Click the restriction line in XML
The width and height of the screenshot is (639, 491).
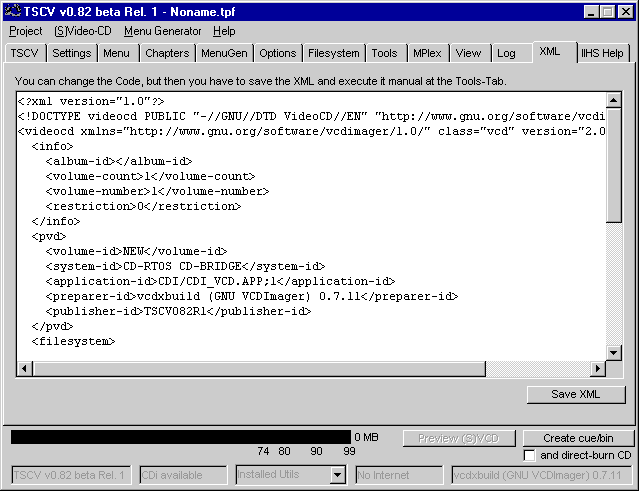(143, 207)
